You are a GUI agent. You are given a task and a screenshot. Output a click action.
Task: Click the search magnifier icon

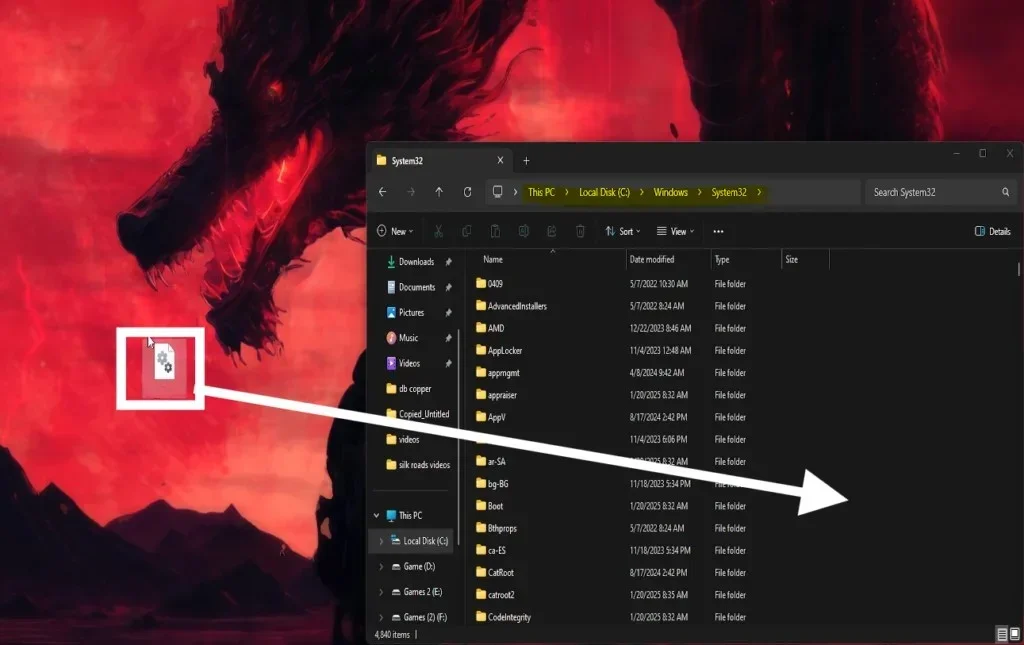coord(1006,192)
